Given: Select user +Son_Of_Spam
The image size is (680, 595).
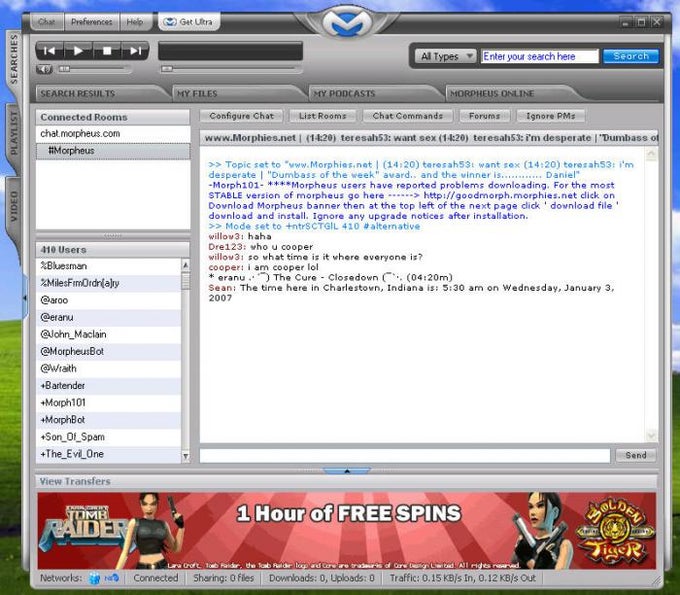Looking at the screenshot, I should click(108, 437).
